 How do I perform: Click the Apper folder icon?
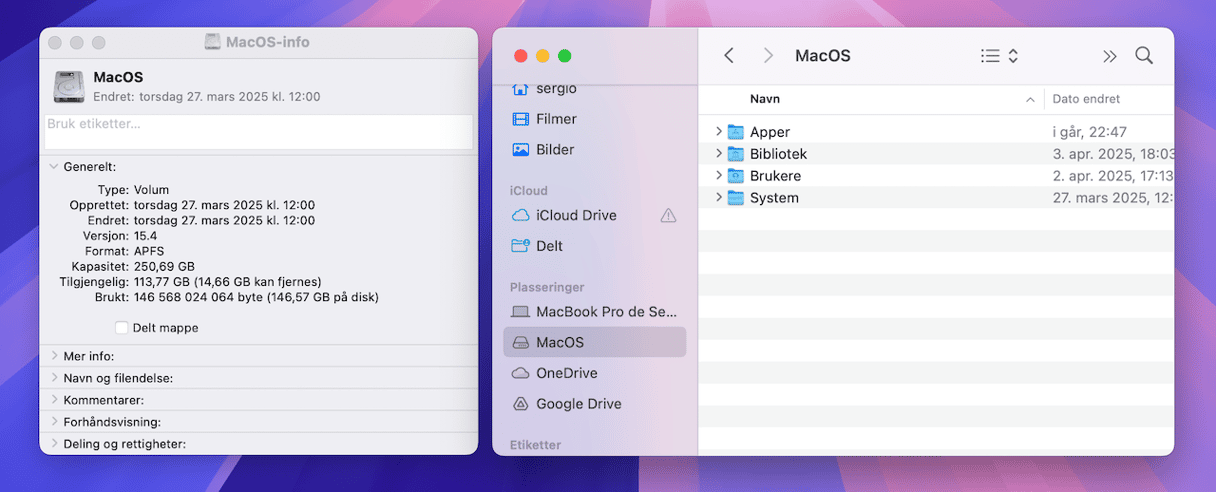tap(736, 132)
